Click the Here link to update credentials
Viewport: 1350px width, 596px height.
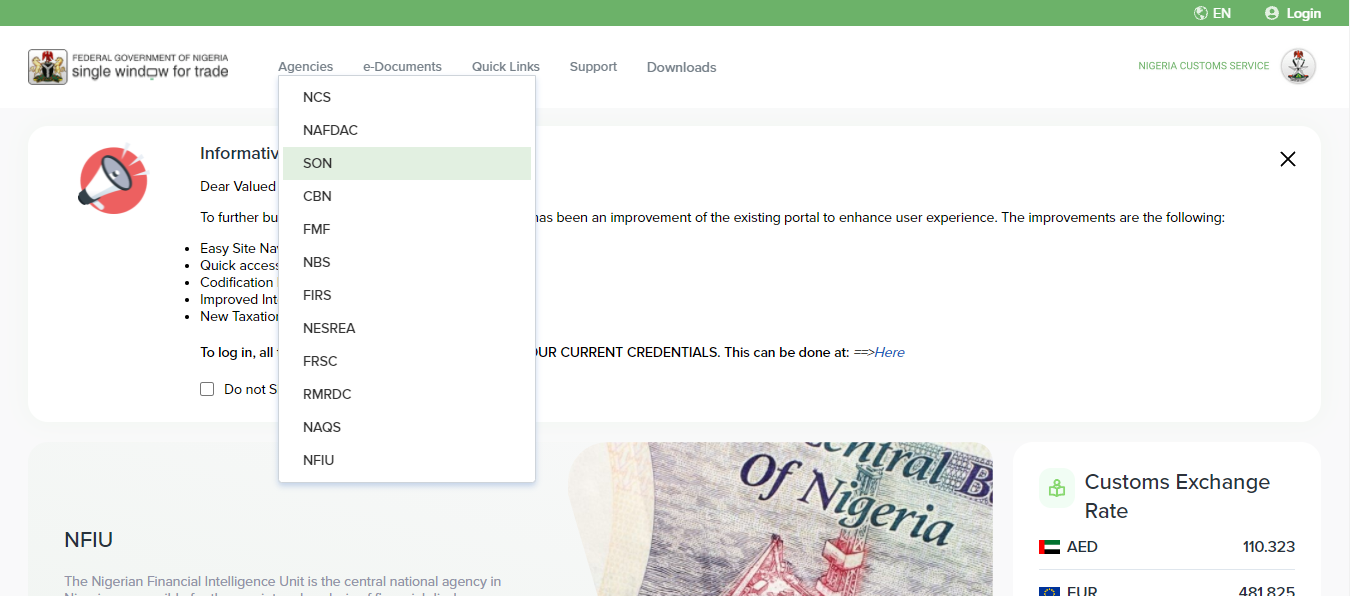tap(889, 352)
